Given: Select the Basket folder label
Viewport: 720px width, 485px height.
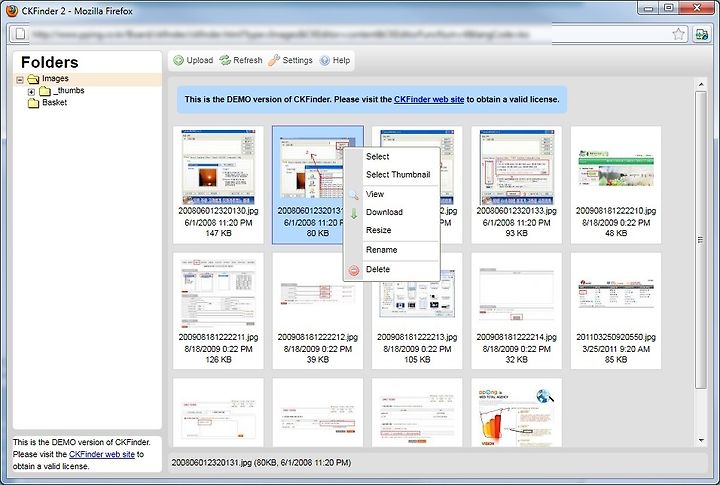Looking at the screenshot, I should 54,102.
